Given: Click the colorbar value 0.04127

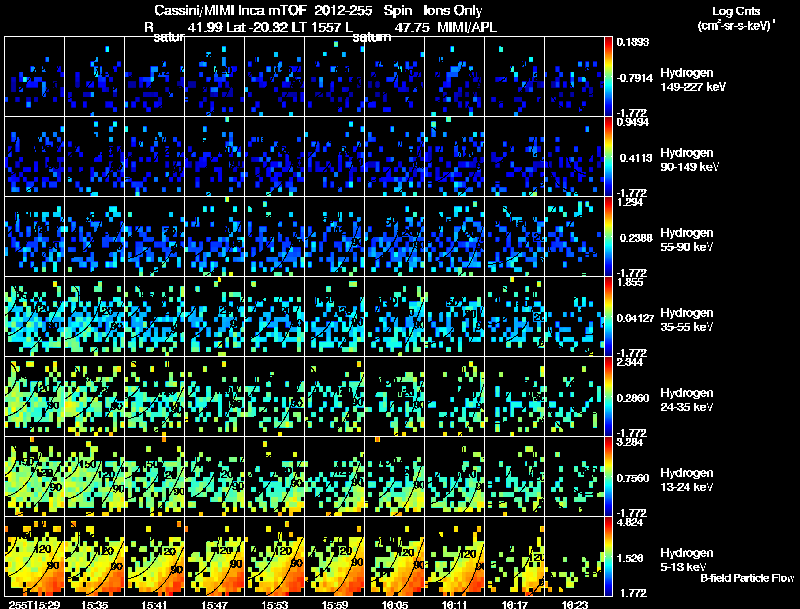Looking at the screenshot, I should pos(636,318).
